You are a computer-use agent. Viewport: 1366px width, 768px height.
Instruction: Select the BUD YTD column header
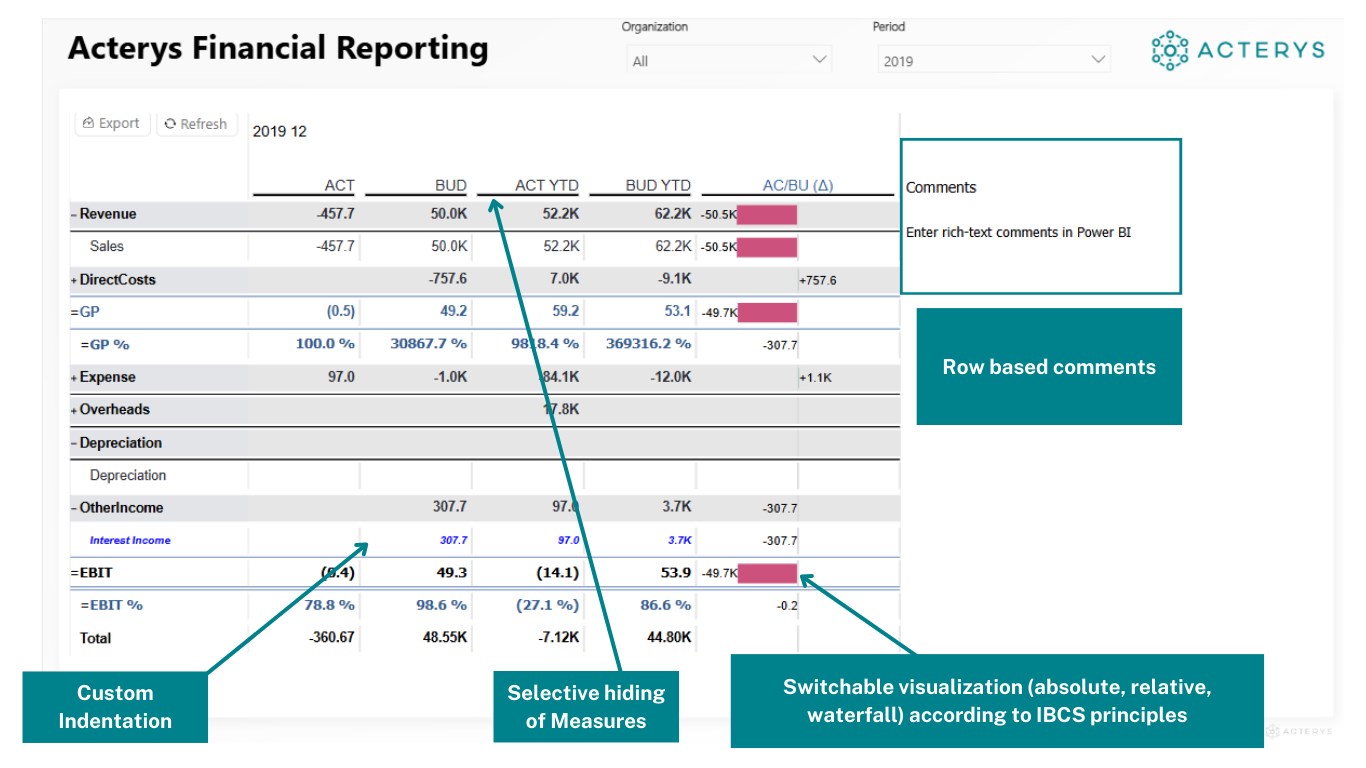658,185
